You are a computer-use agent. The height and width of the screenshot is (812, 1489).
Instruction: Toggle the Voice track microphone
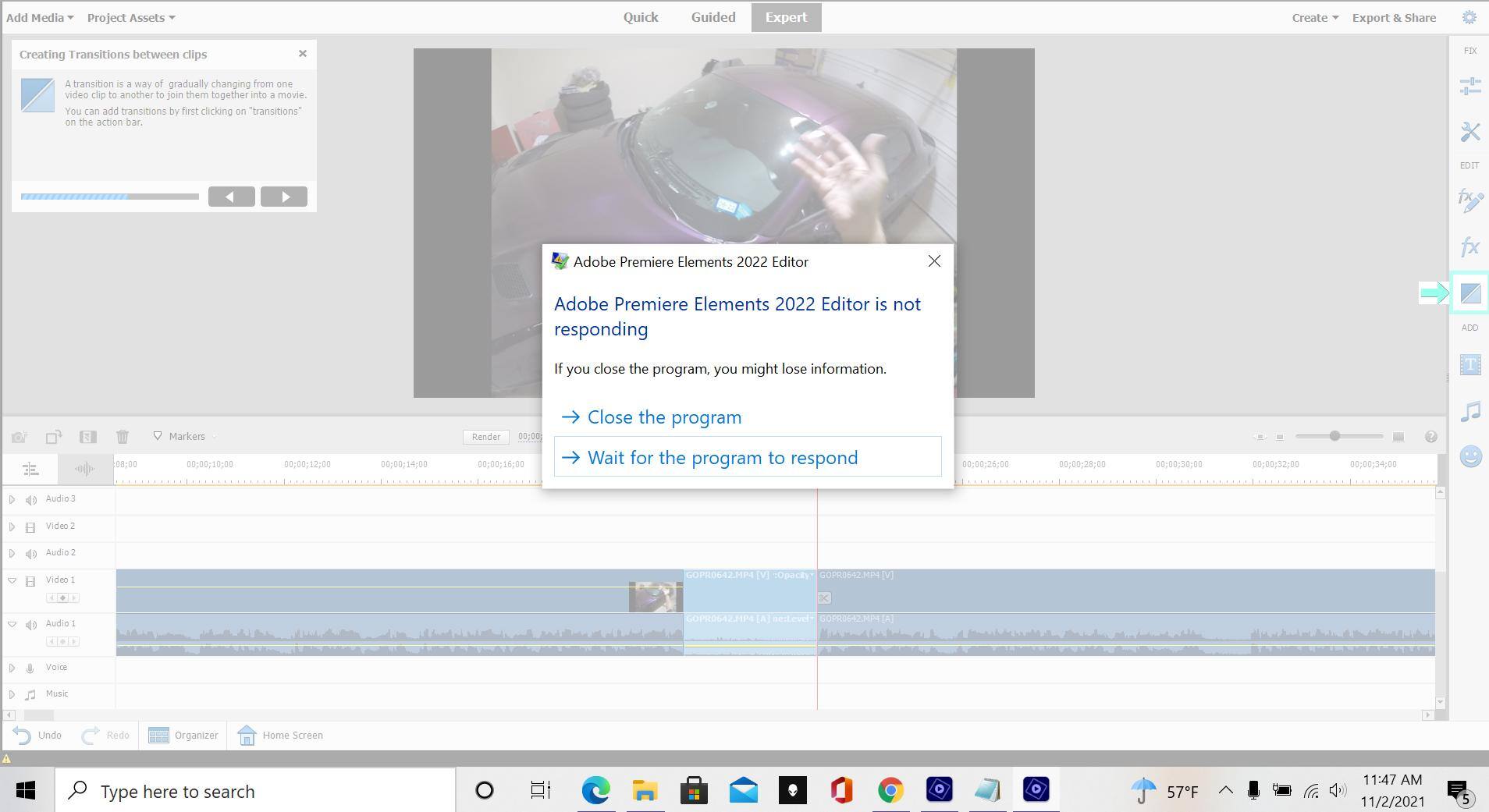coord(30,668)
